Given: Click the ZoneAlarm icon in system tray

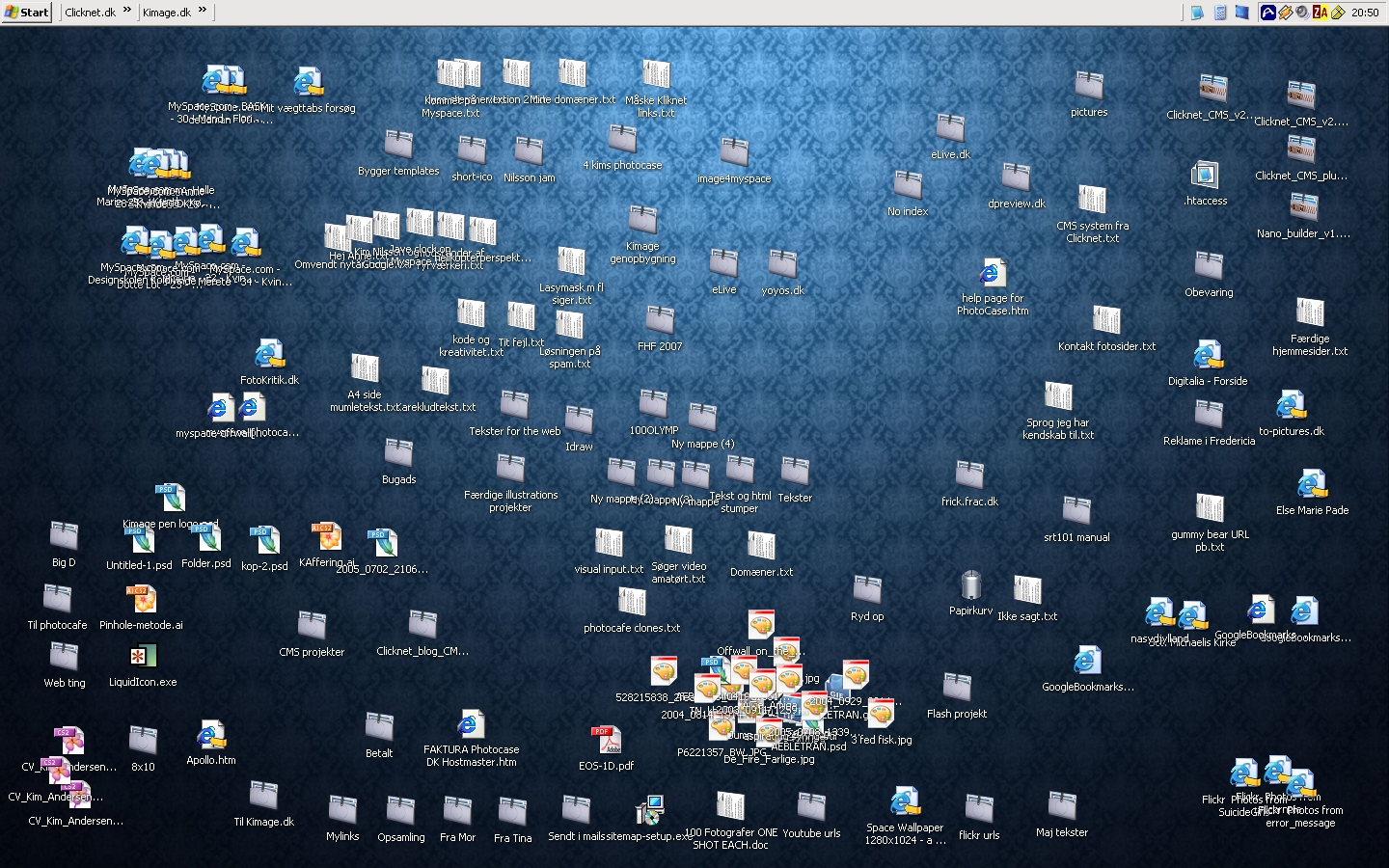Looking at the screenshot, I should pos(1321,13).
